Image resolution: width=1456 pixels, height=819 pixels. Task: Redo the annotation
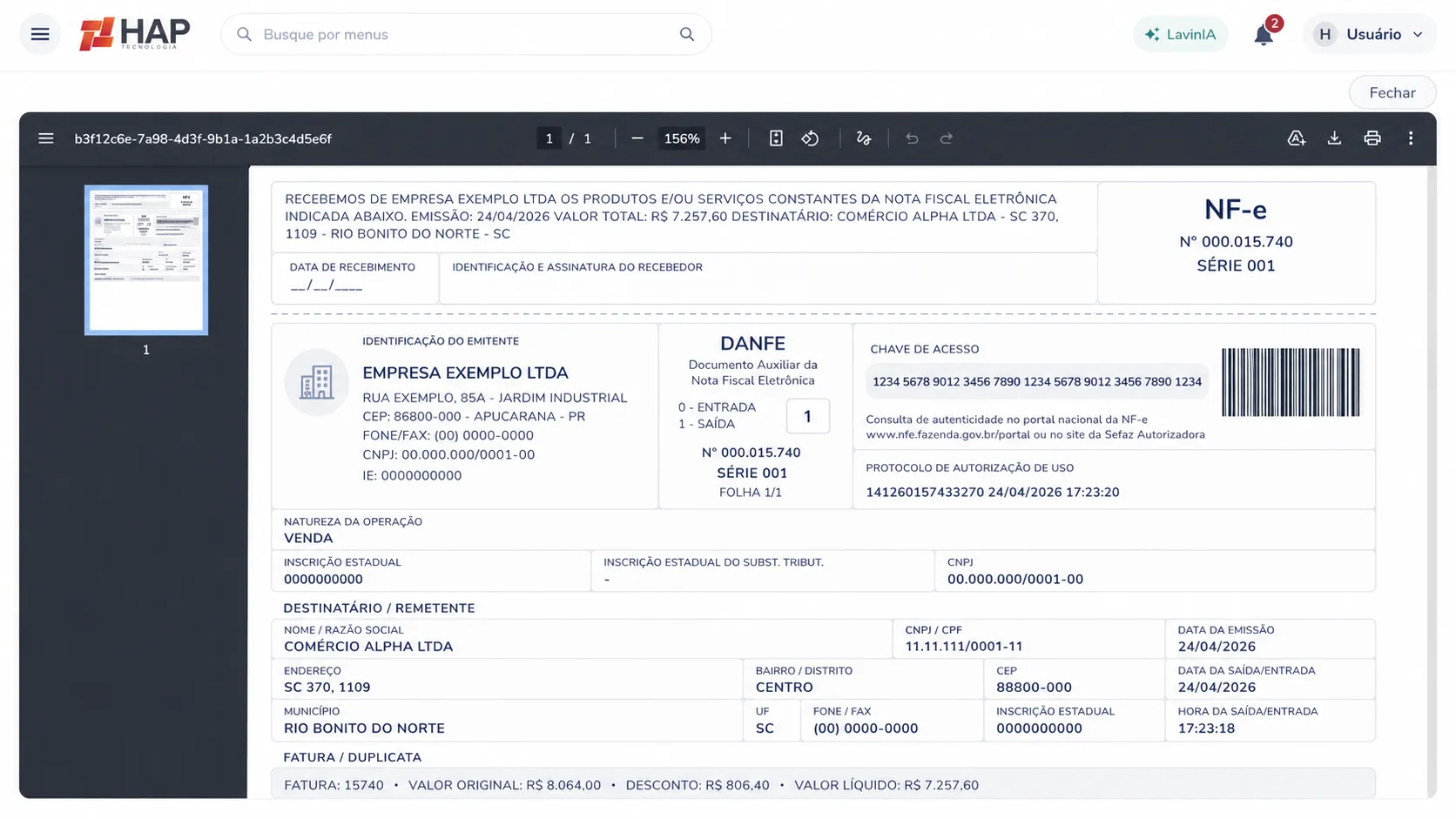[947, 138]
